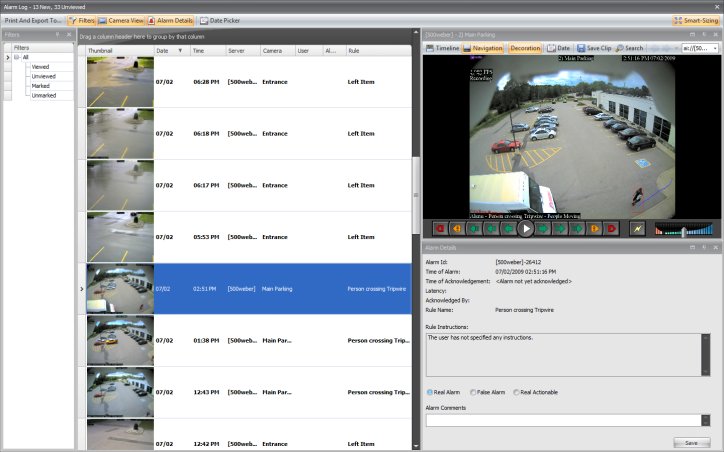This screenshot has height=452, width=724.
Task: Select the Unviewed filter
Action: tap(43, 77)
